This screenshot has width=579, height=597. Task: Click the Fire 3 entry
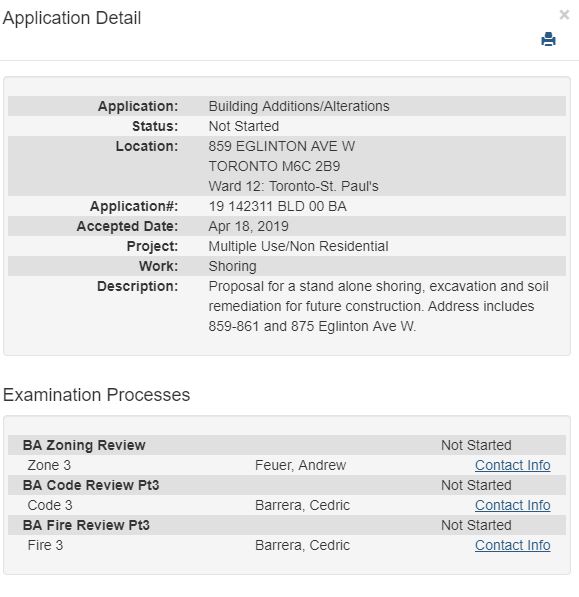[x=45, y=545]
